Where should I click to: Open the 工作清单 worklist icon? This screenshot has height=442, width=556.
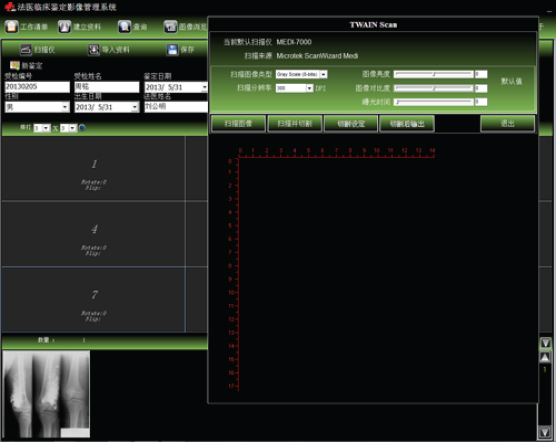pos(11,27)
